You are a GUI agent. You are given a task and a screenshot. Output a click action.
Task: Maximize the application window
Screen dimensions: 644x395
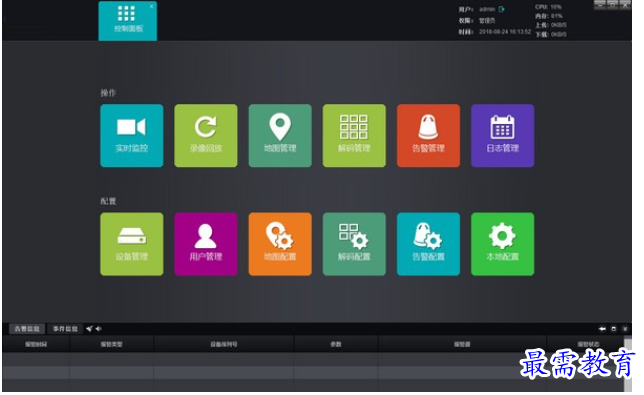612,4
